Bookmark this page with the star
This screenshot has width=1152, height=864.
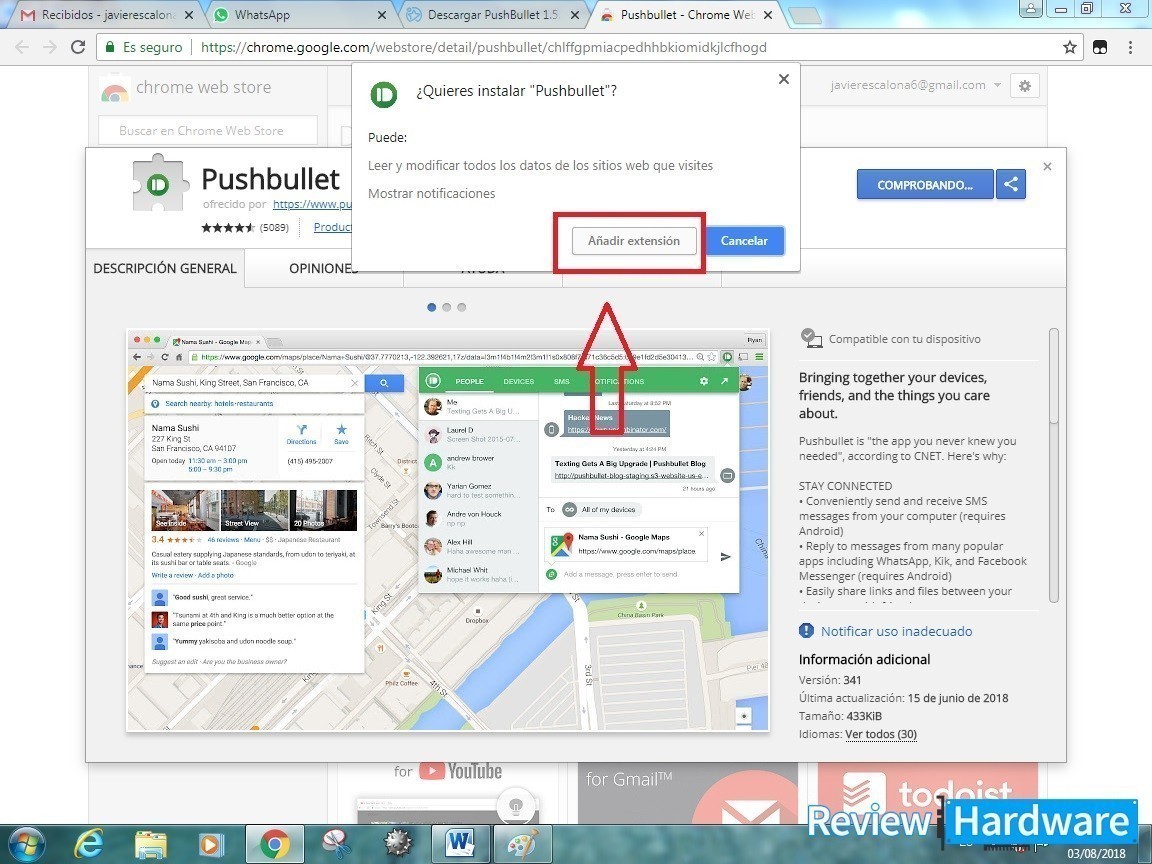[1070, 47]
